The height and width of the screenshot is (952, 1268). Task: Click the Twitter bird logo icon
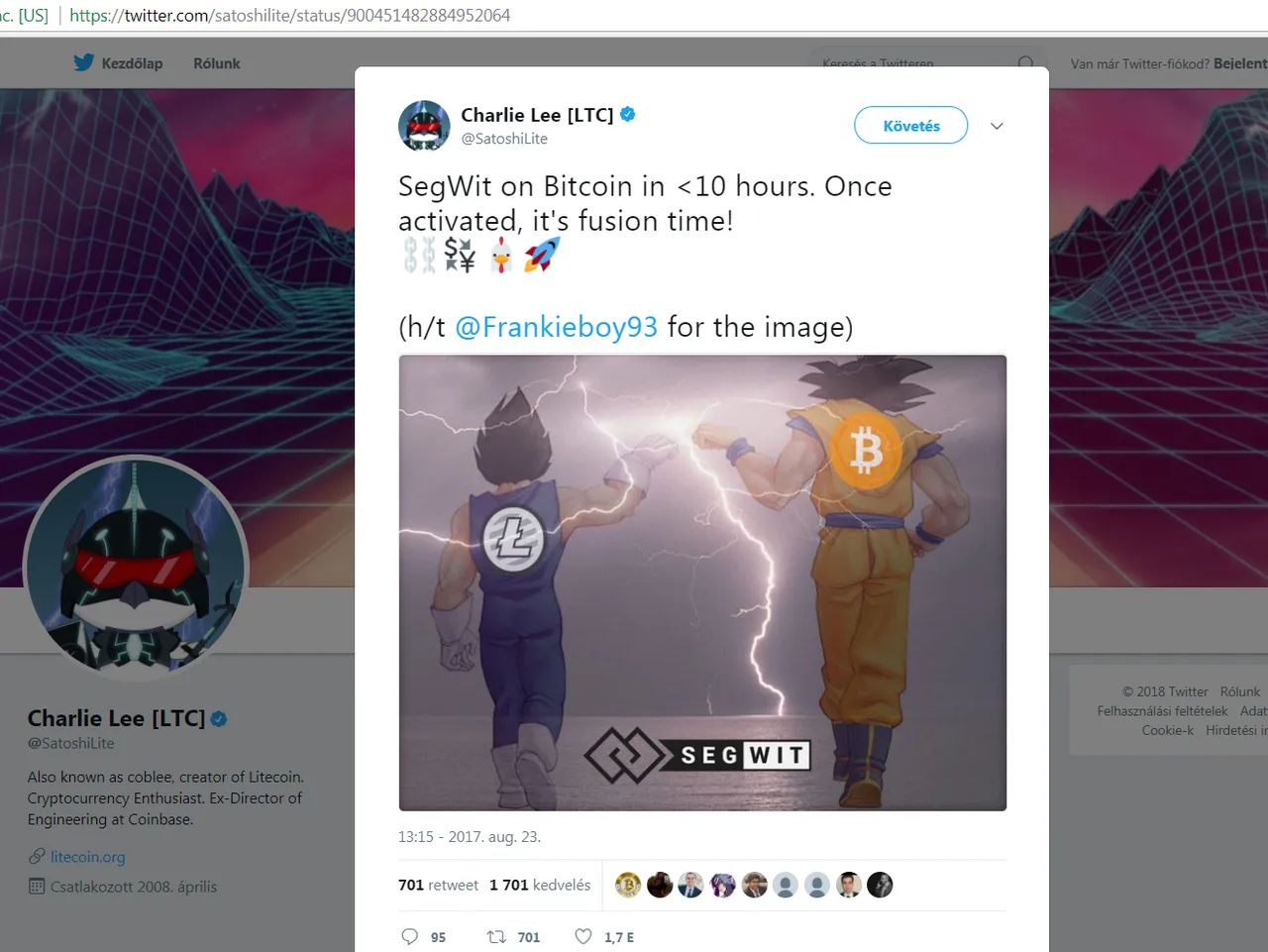[x=84, y=62]
